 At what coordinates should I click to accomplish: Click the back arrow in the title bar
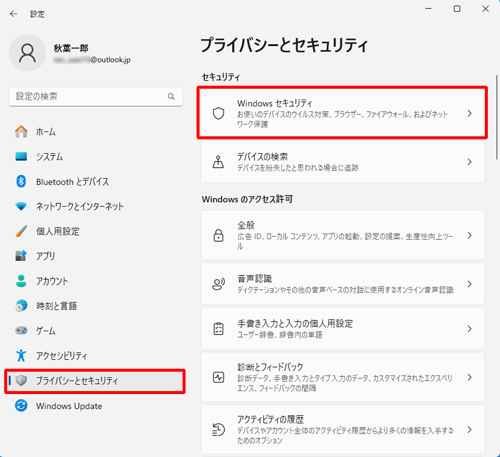pyautogui.click(x=14, y=14)
